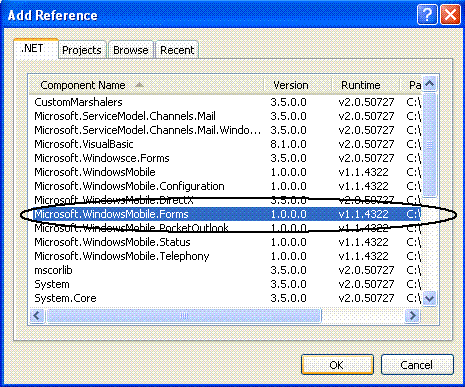Image resolution: width=465 pixels, height=387 pixels.
Task: Click the scroll left arrow
Action: (37, 315)
